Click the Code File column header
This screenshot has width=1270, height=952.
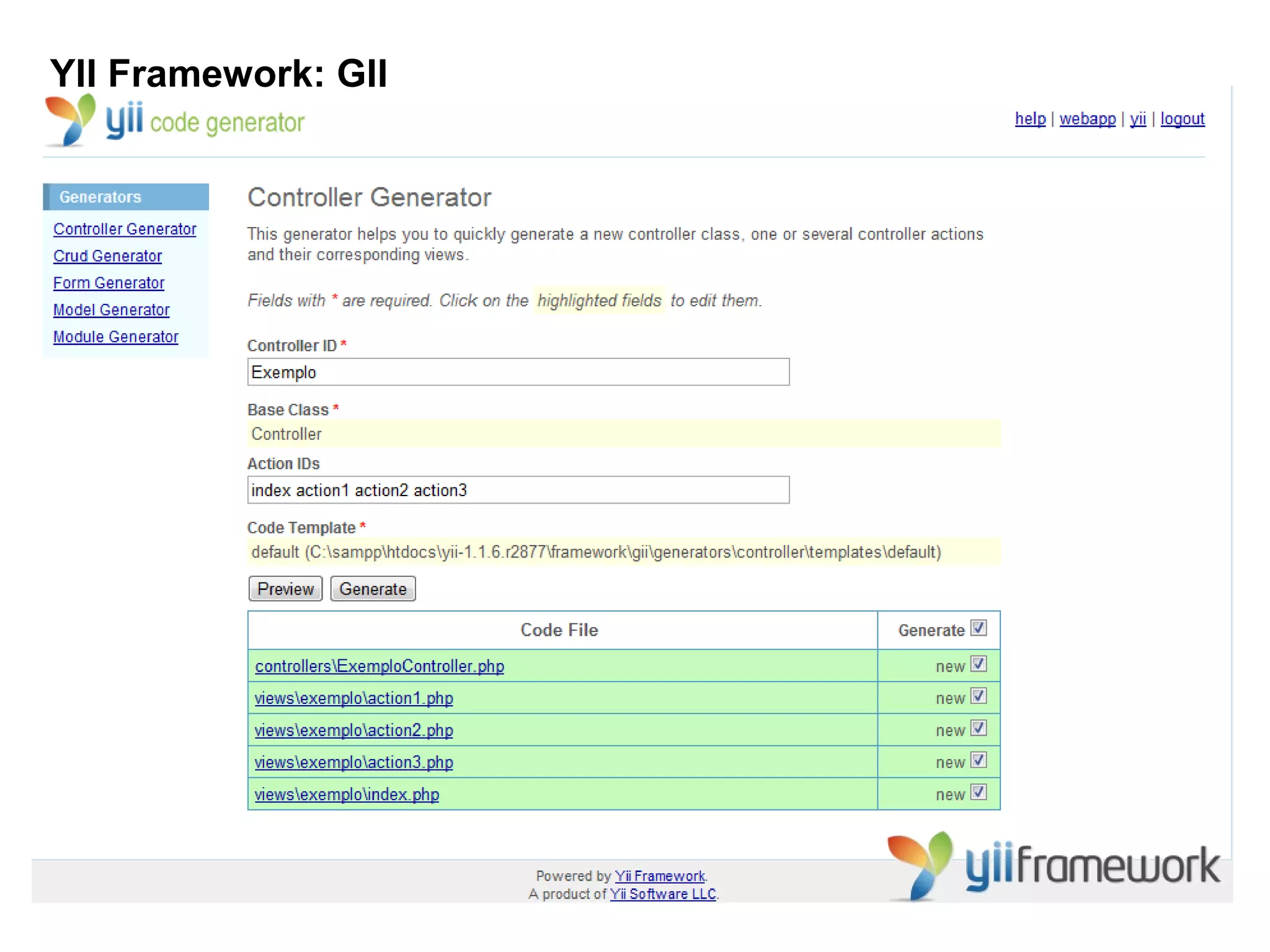[559, 630]
